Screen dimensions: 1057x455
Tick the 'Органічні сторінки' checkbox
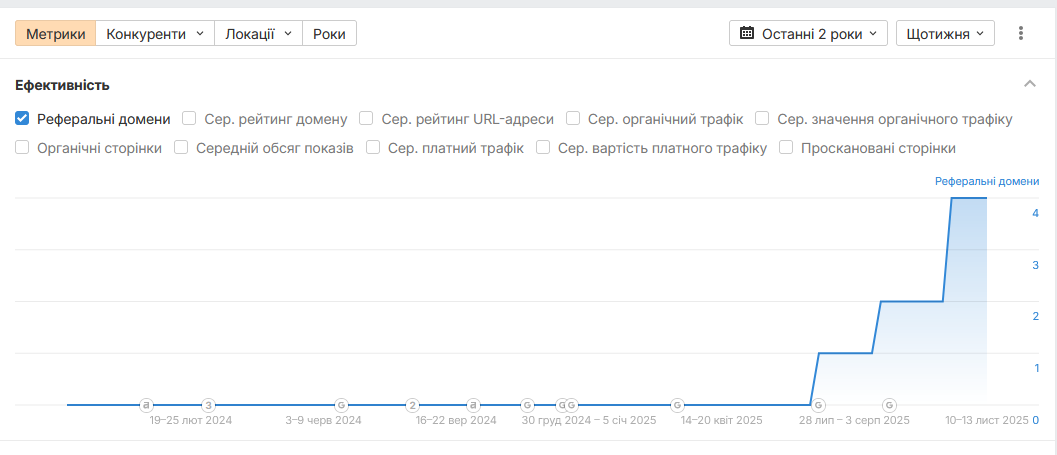click(x=22, y=148)
